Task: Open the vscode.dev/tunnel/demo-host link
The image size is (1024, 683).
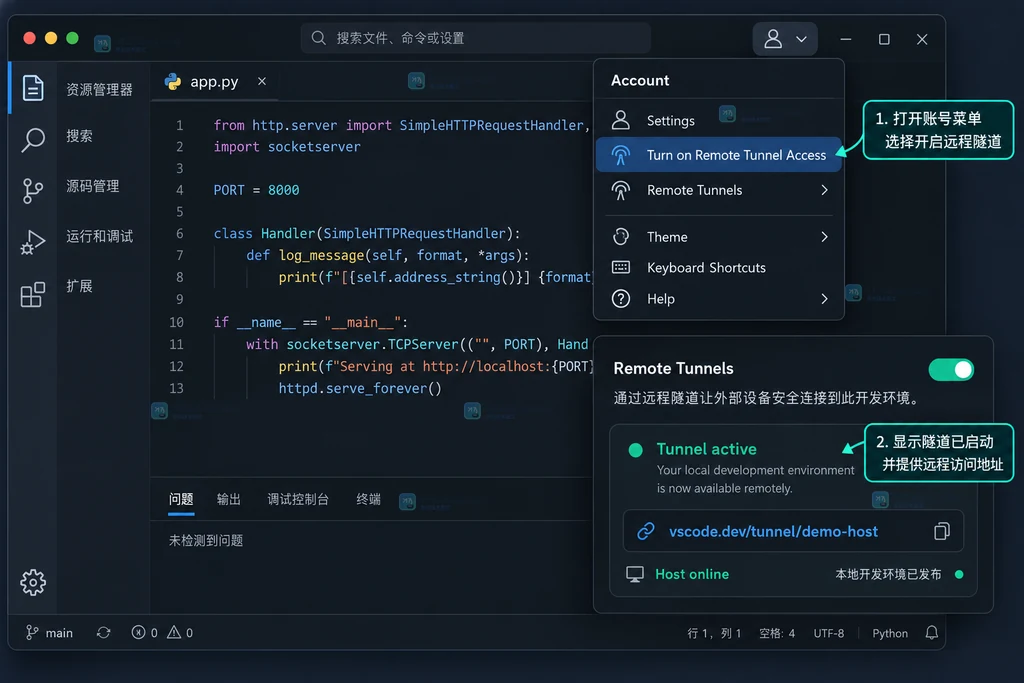Action: (773, 532)
